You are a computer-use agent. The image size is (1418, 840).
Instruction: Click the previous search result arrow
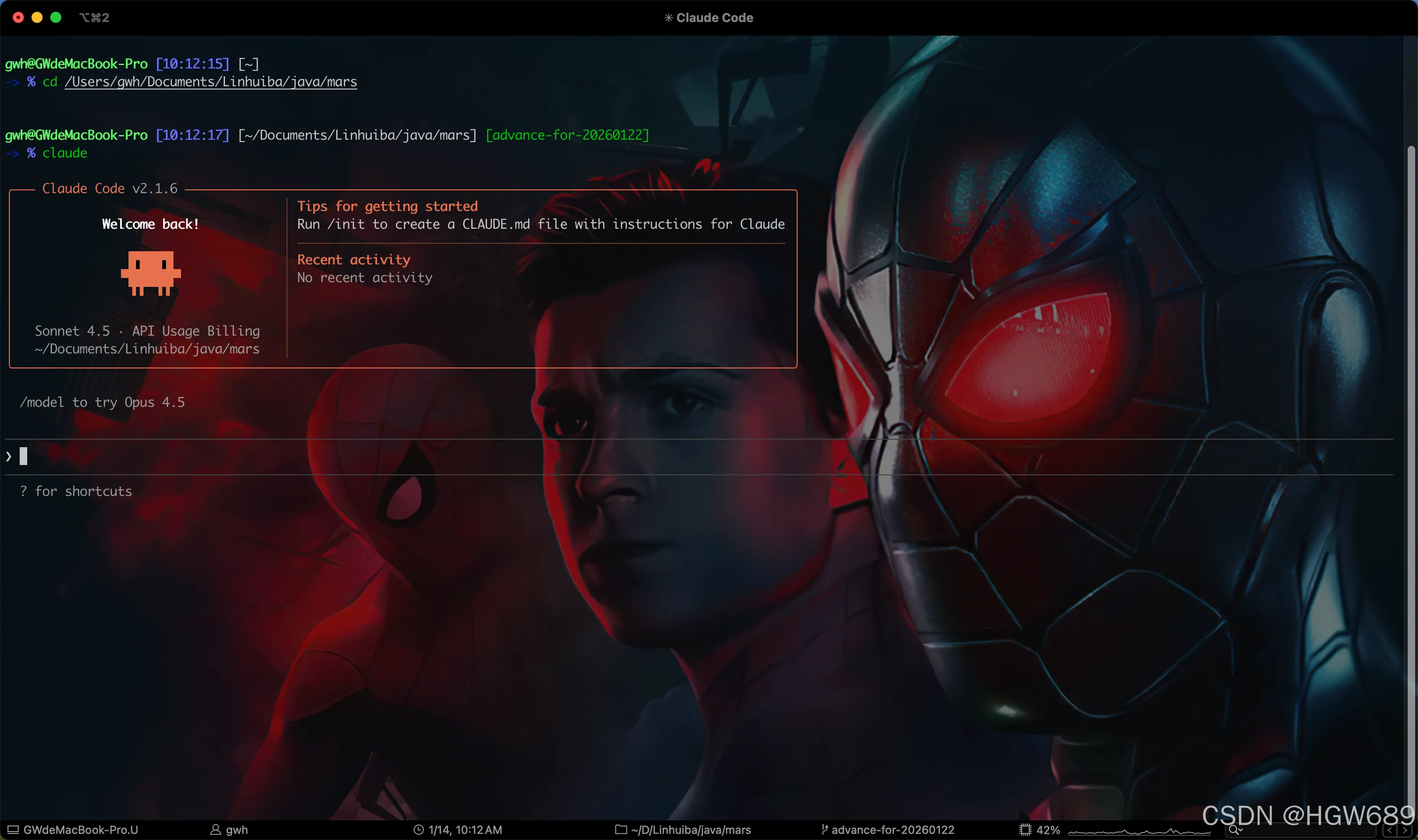click(x=1390, y=830)
